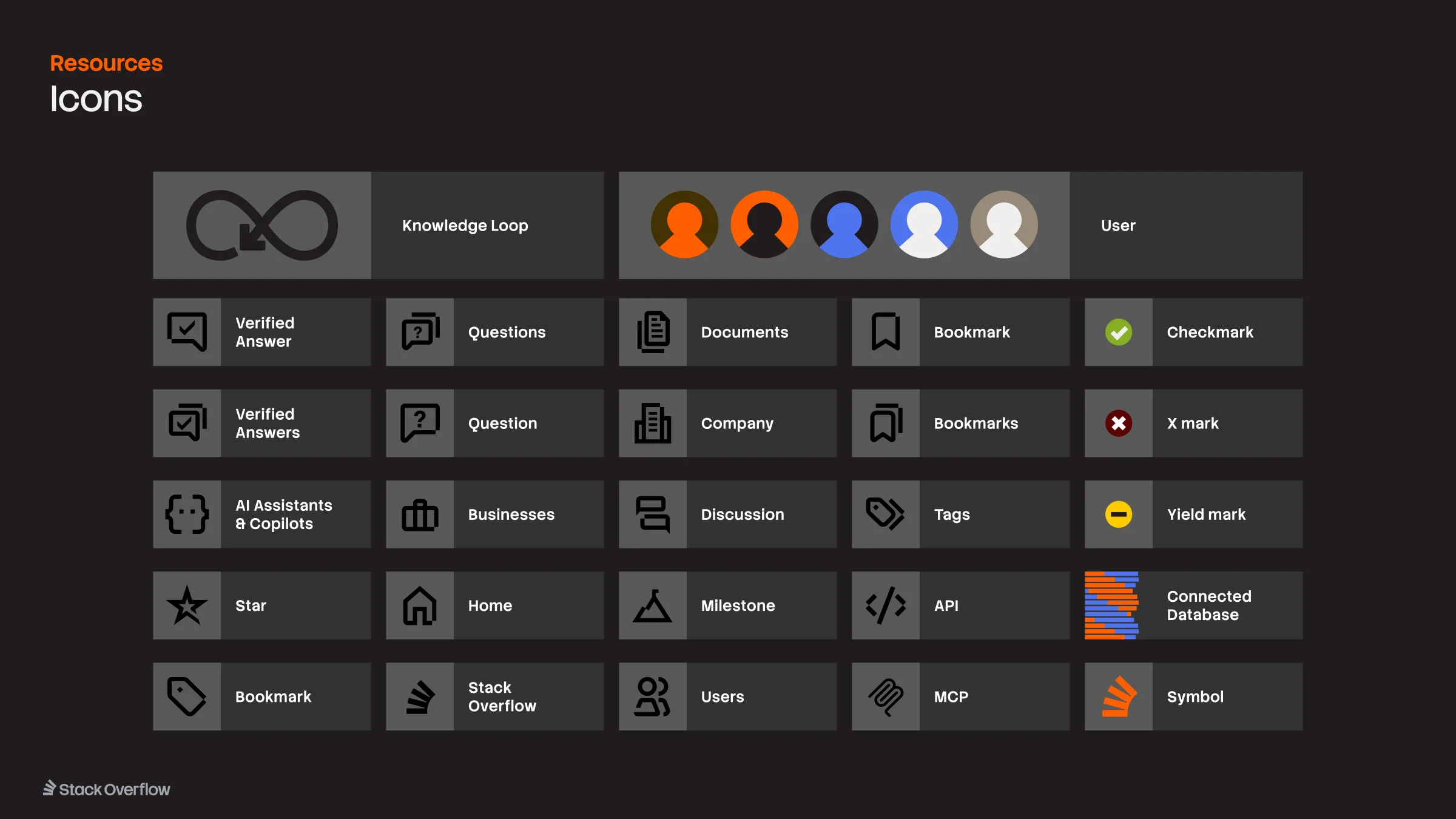Click the orange user avatar on dark brown
The width and height of the screenshot is (1456, 819).
(684, 224)
